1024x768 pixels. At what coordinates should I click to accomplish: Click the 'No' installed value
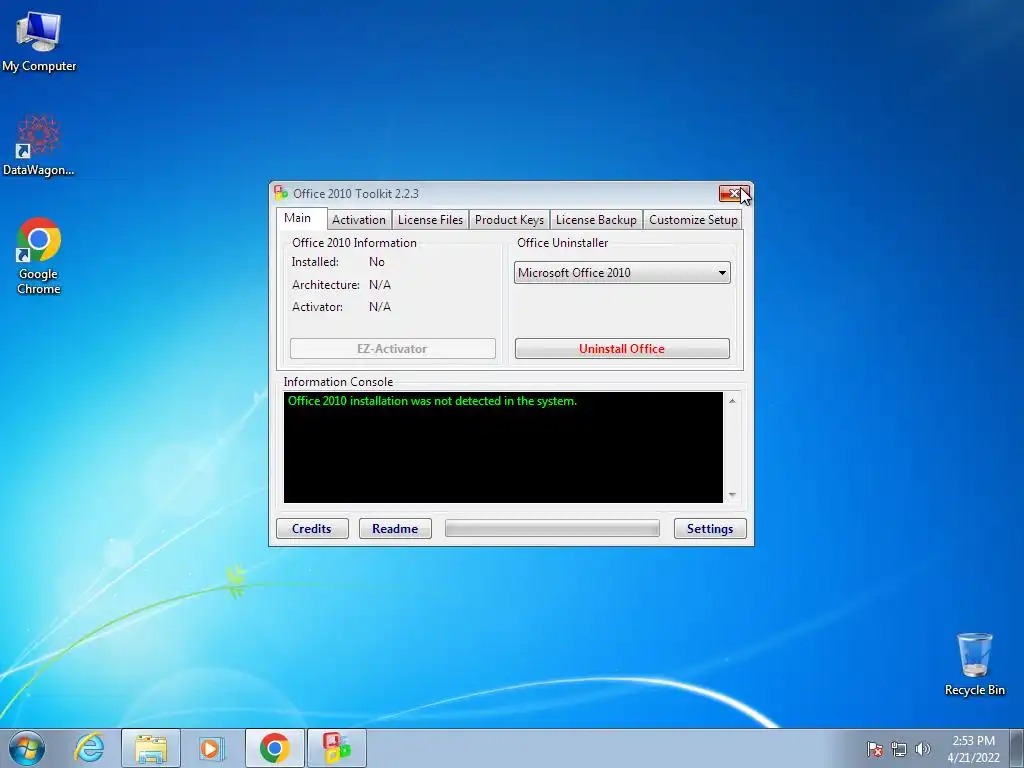[377, 262]
